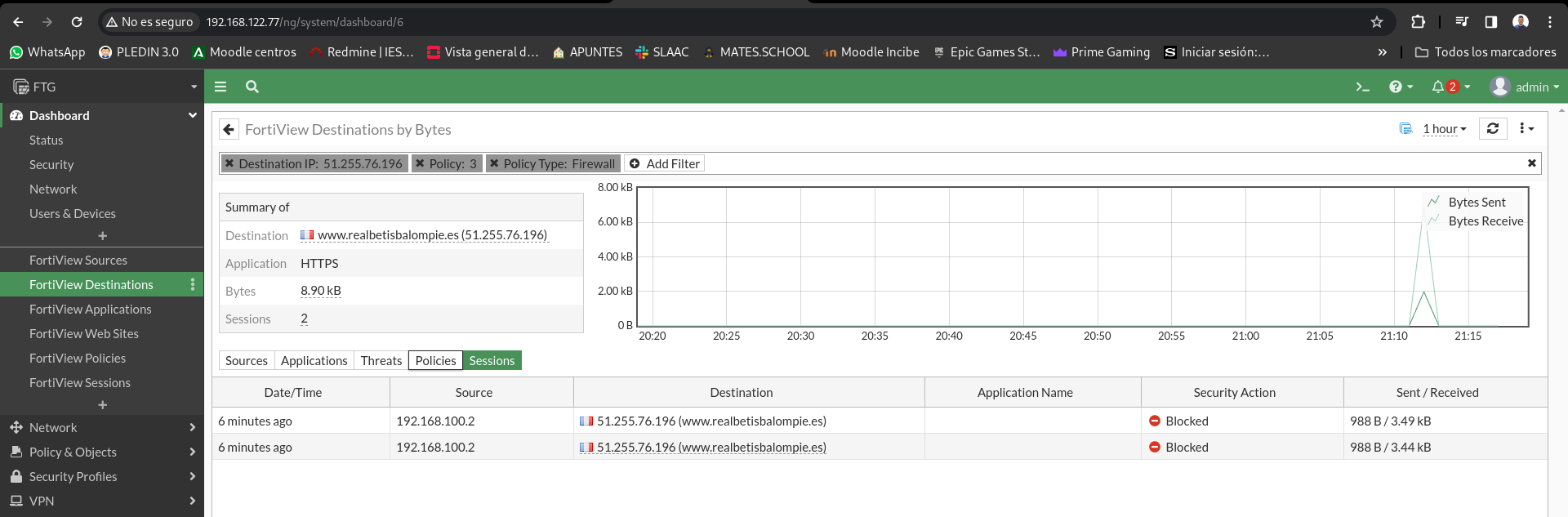The width and height of the screenshot is (1568, 517).
Task: Remove the Destination IP filter
Action: tap(230, 164)
